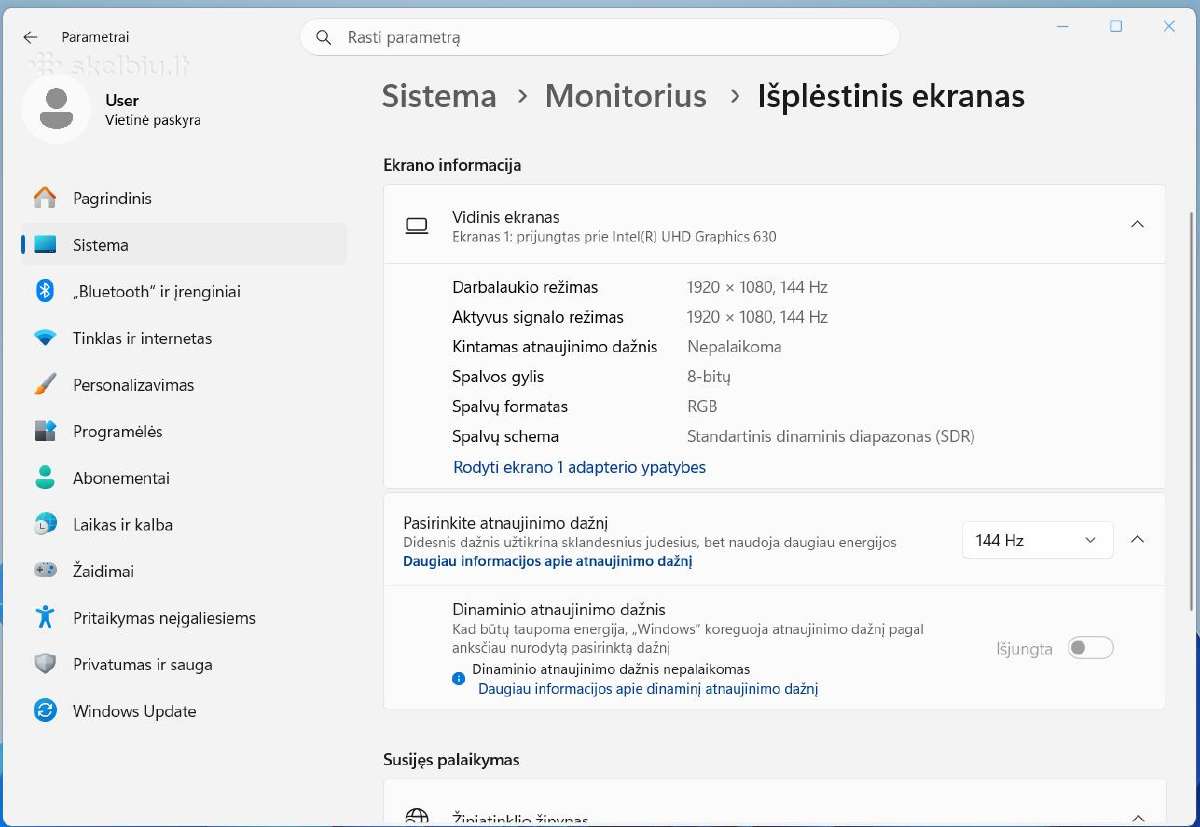Open the User account avatar

point(56,109)
